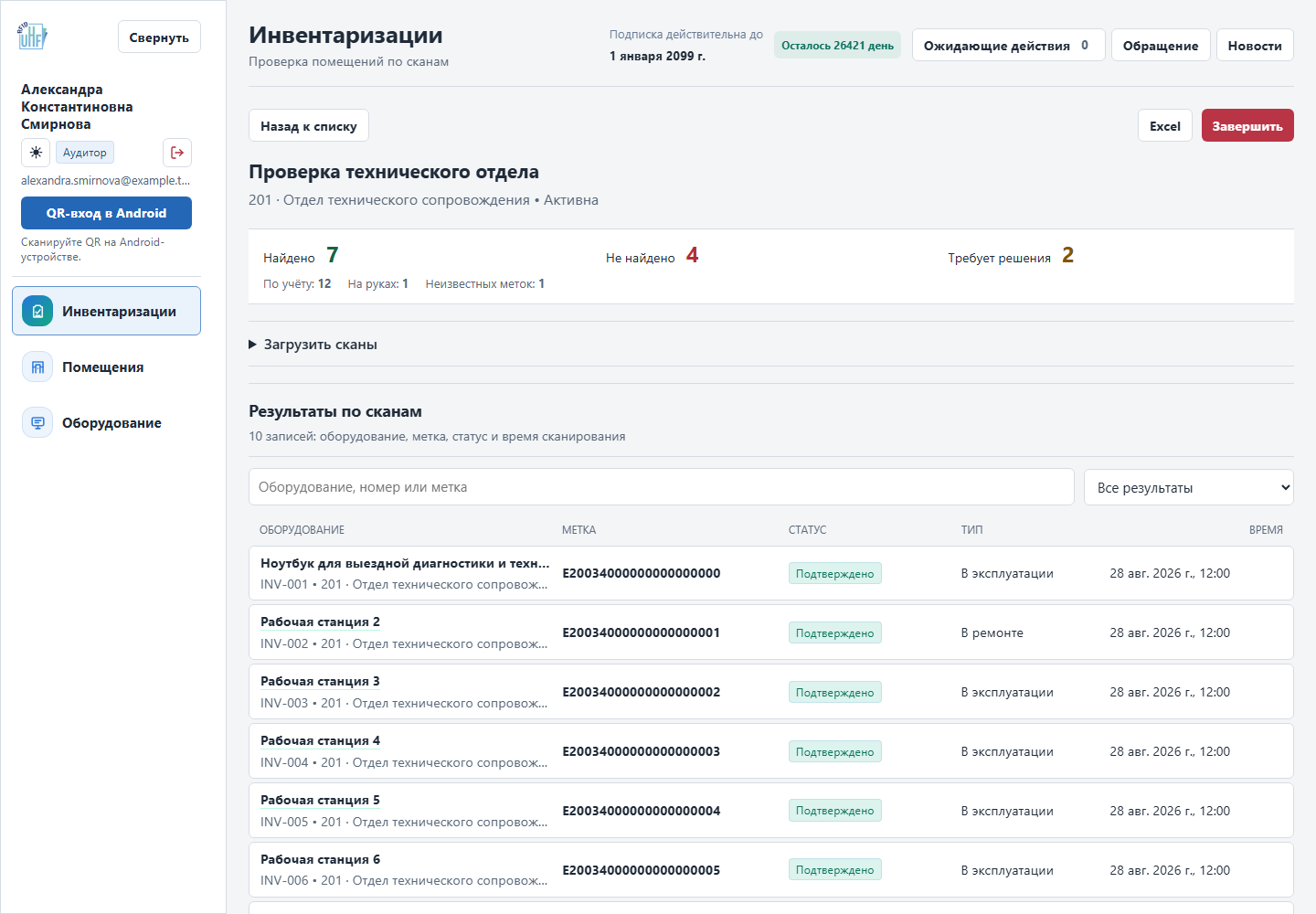Click the app logo in the sidebar

pos(32,36)
